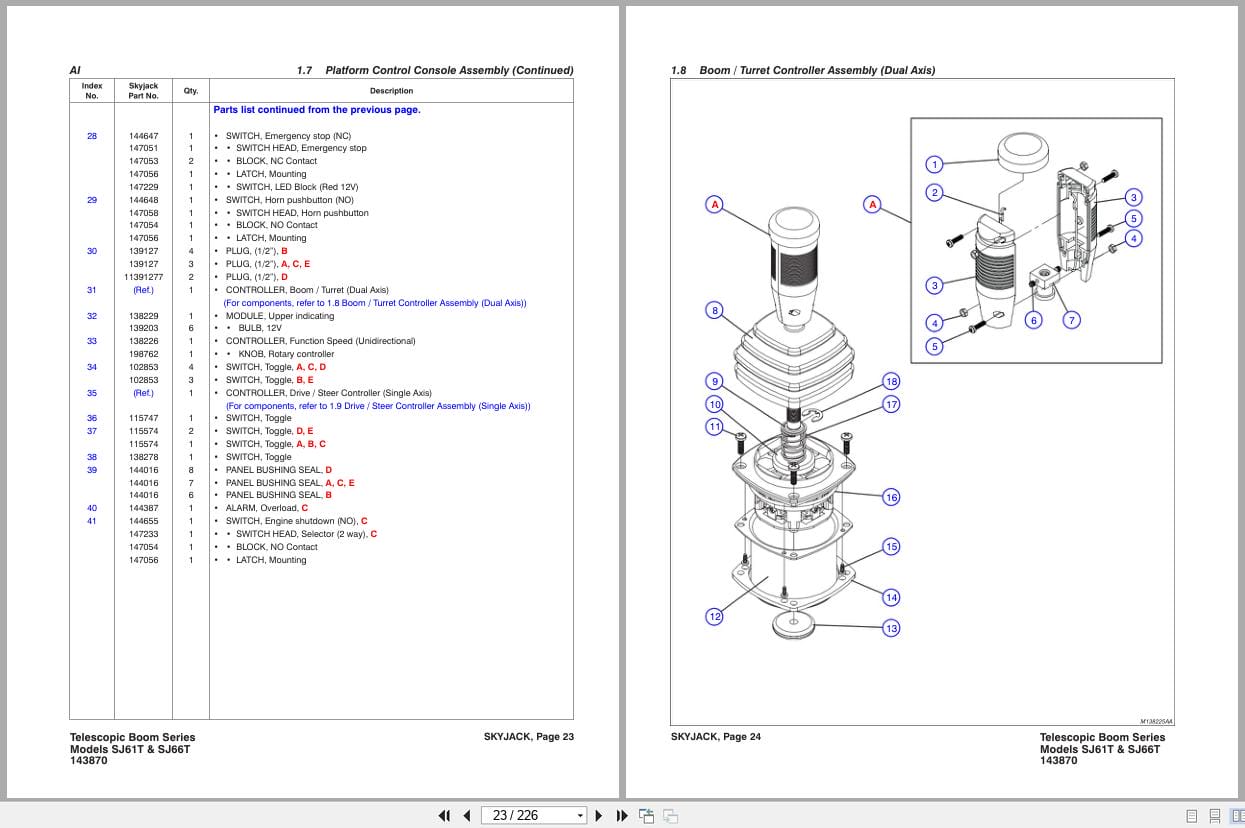Select part number 147233
The image size is (1245, 828).
143,534
